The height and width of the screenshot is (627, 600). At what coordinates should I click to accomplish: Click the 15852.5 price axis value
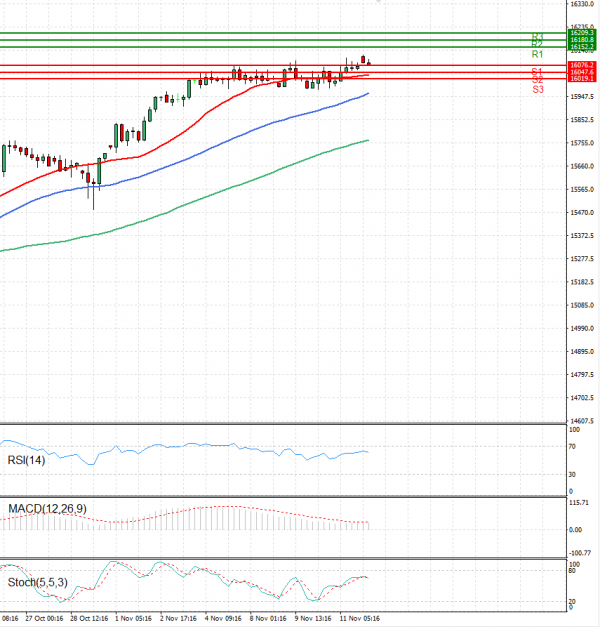point(582,120)
